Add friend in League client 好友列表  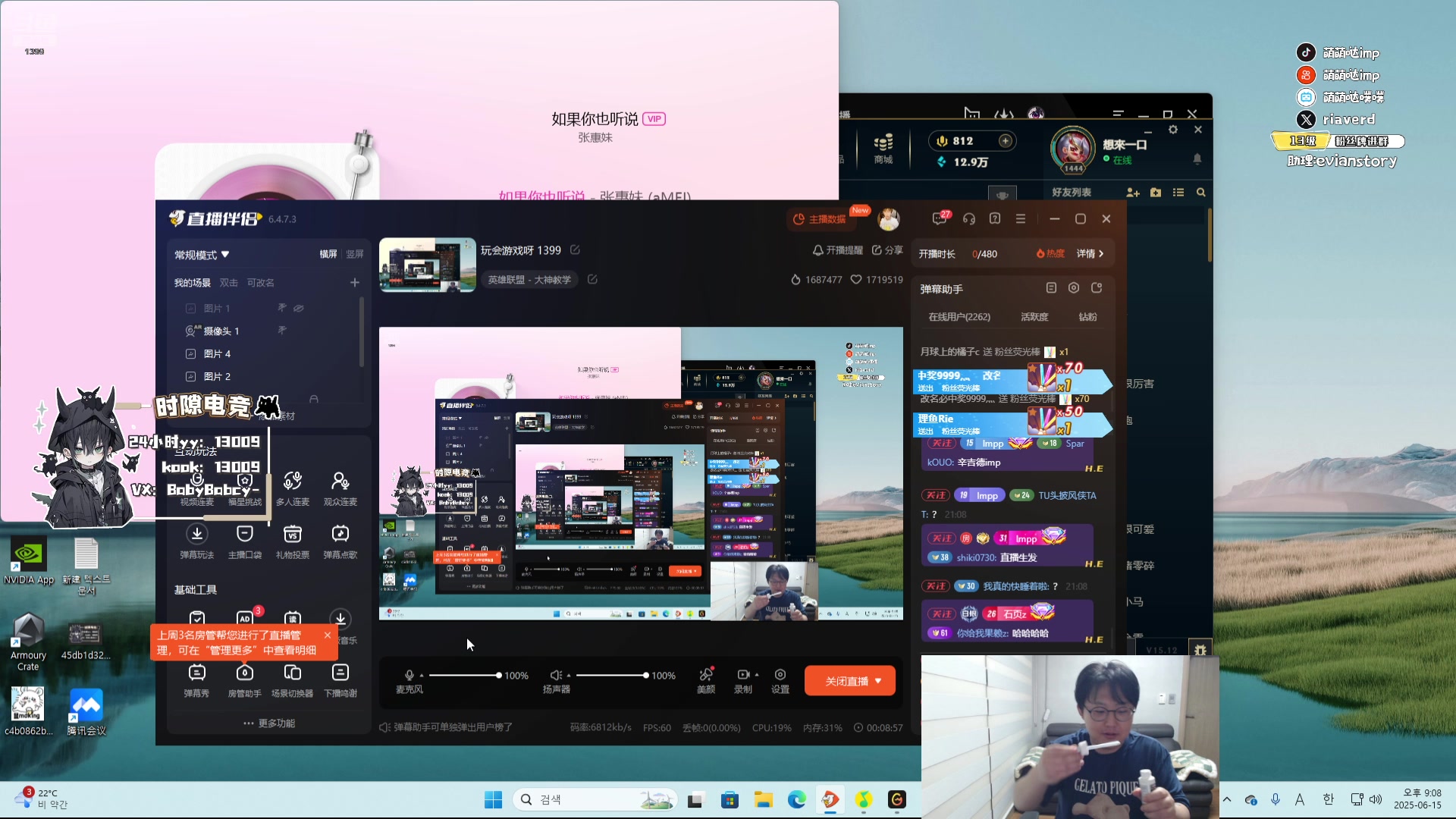click(1133, 192)
